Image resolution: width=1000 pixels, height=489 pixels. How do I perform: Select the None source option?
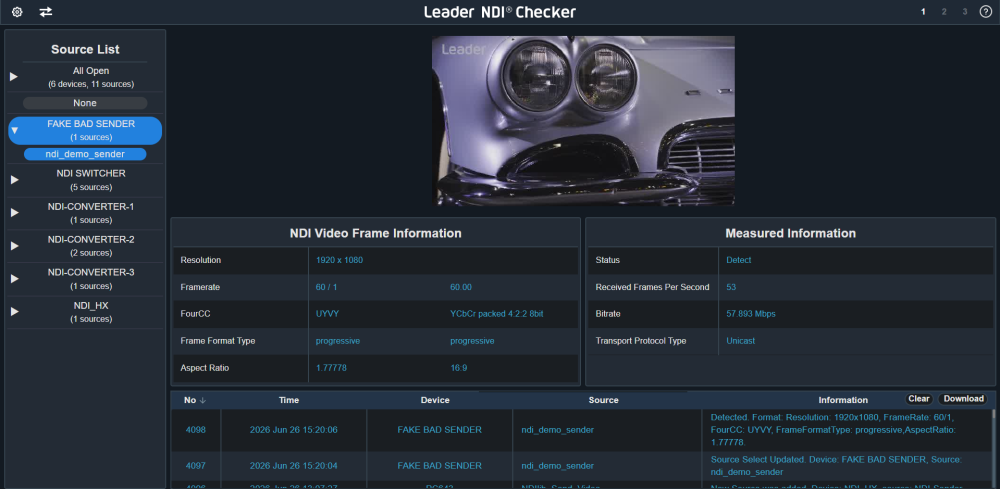click(x=85, y=103)
